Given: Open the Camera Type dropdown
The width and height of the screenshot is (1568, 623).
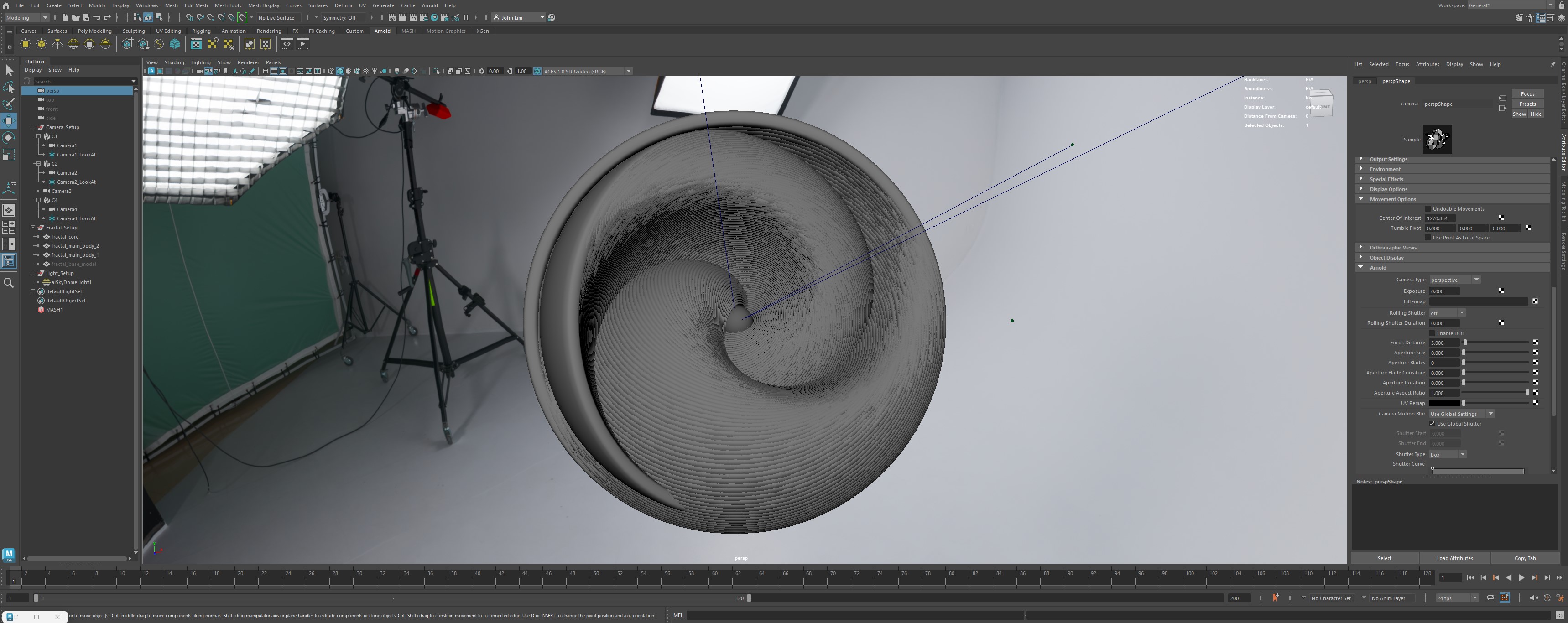Looking at the screenshot, I should [x=1455, y=280].
